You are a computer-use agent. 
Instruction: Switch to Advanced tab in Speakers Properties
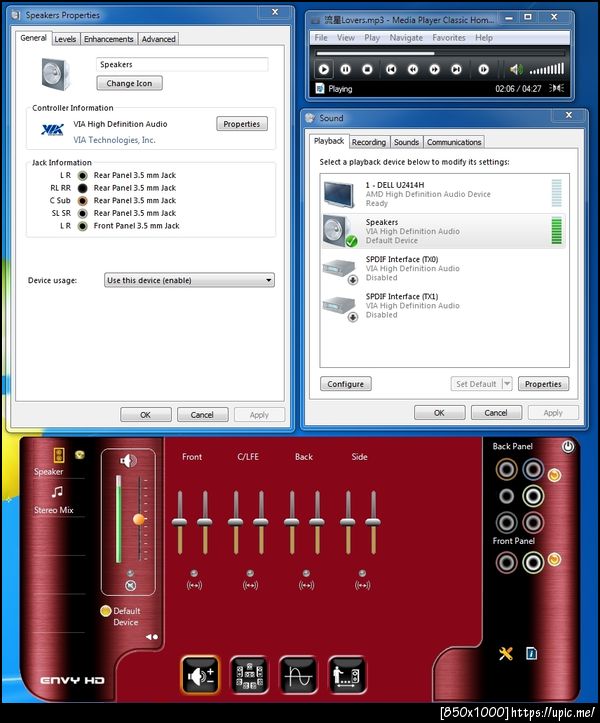(158, 39)
